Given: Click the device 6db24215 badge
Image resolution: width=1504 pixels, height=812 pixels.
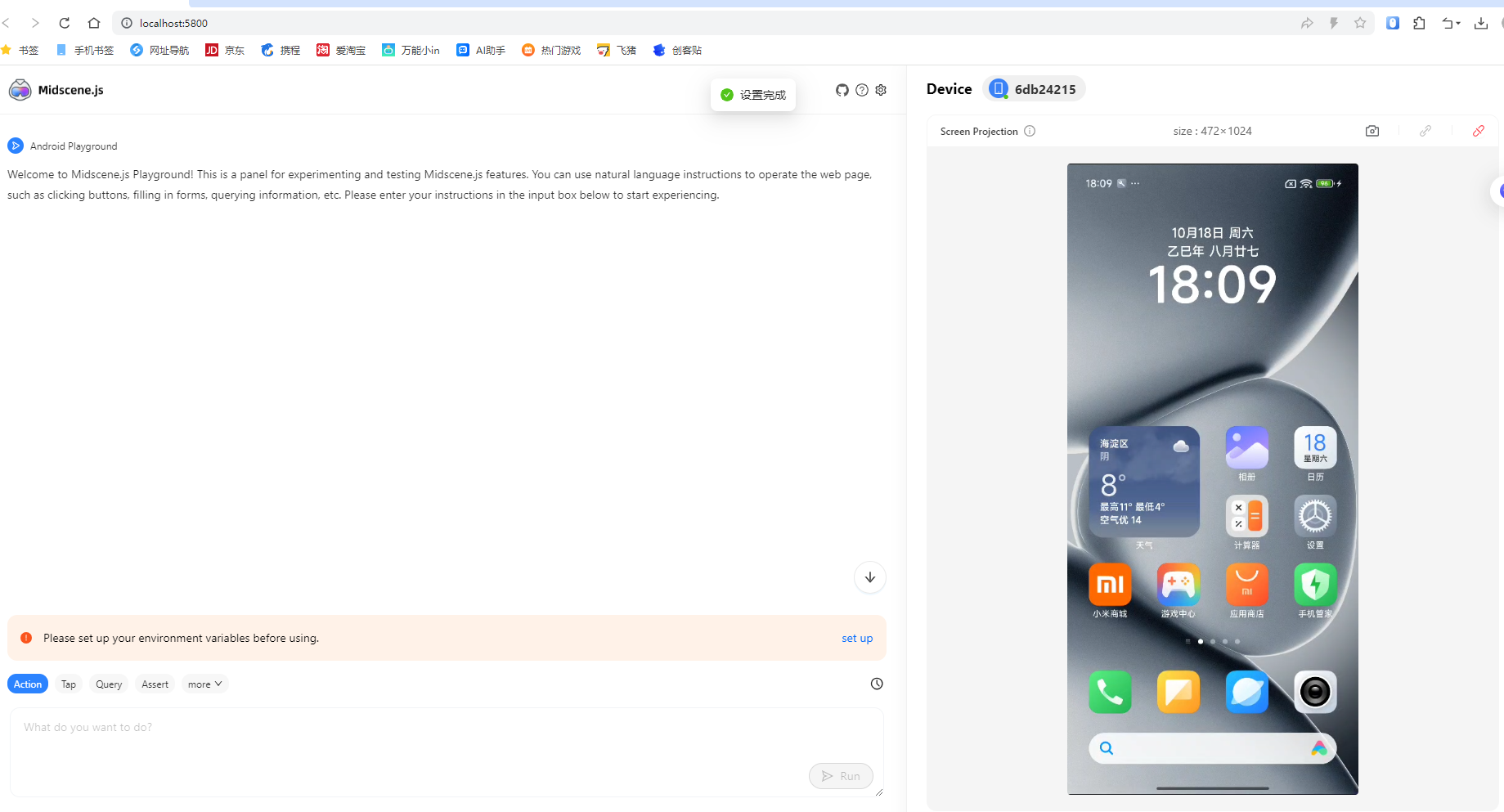Looking at the screenshot, I should (x=1034, y=89).
